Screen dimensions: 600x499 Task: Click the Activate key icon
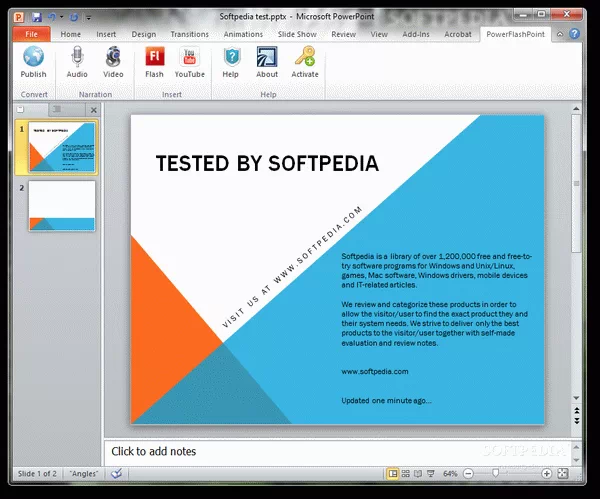[305, 58]
